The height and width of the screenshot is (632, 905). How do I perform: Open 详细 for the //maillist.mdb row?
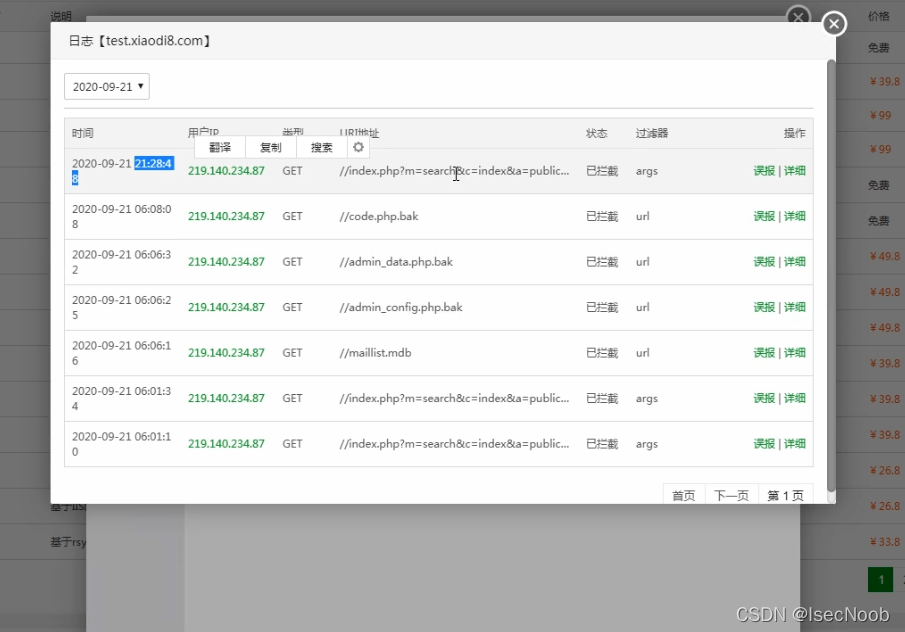[x=795, y=353]
